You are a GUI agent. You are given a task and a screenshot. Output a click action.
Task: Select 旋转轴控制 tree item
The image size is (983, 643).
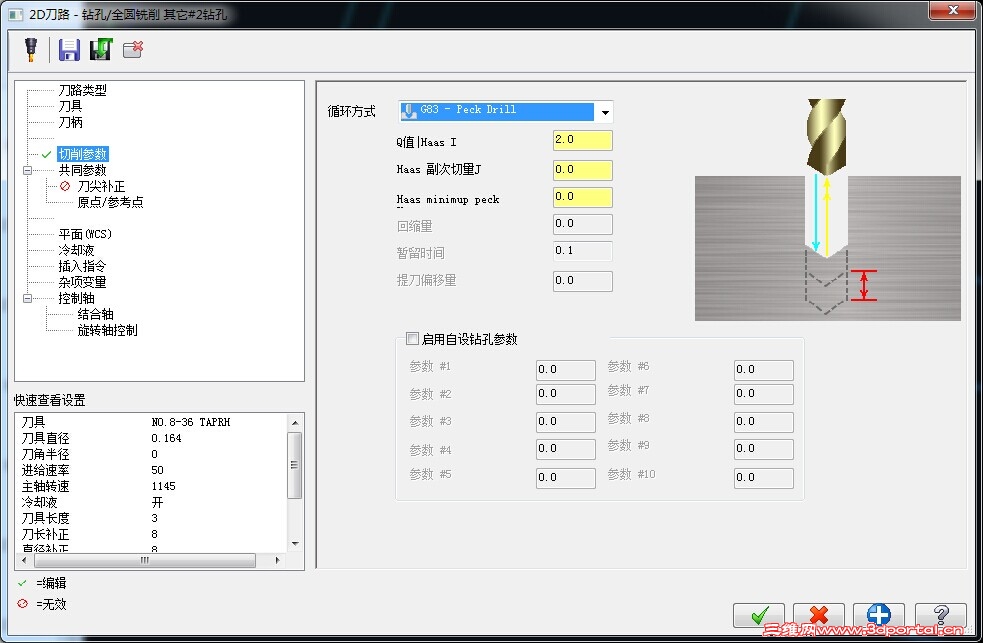coord(107,330)
